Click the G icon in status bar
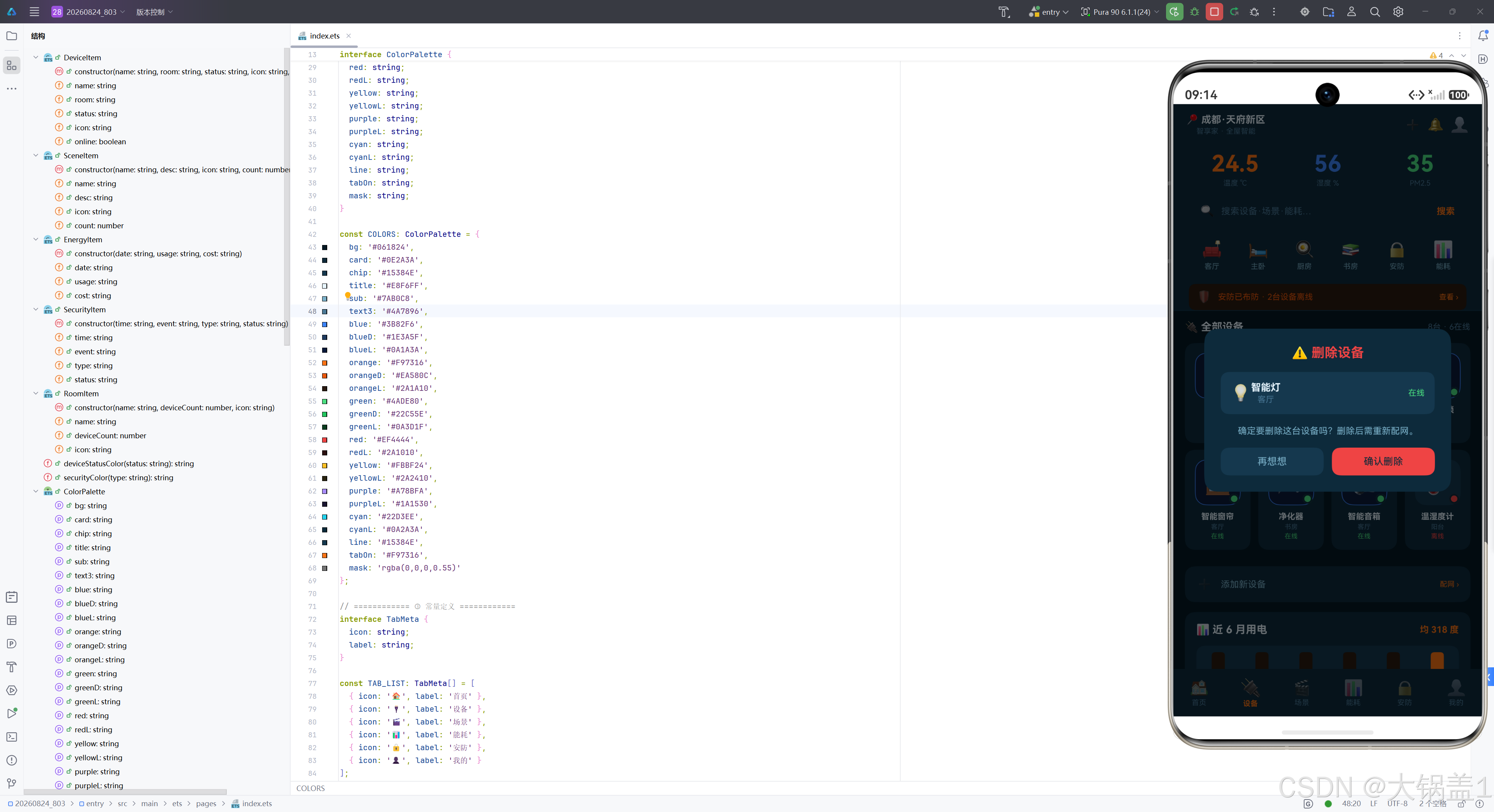1494x812 pixels. [1308, 803]
